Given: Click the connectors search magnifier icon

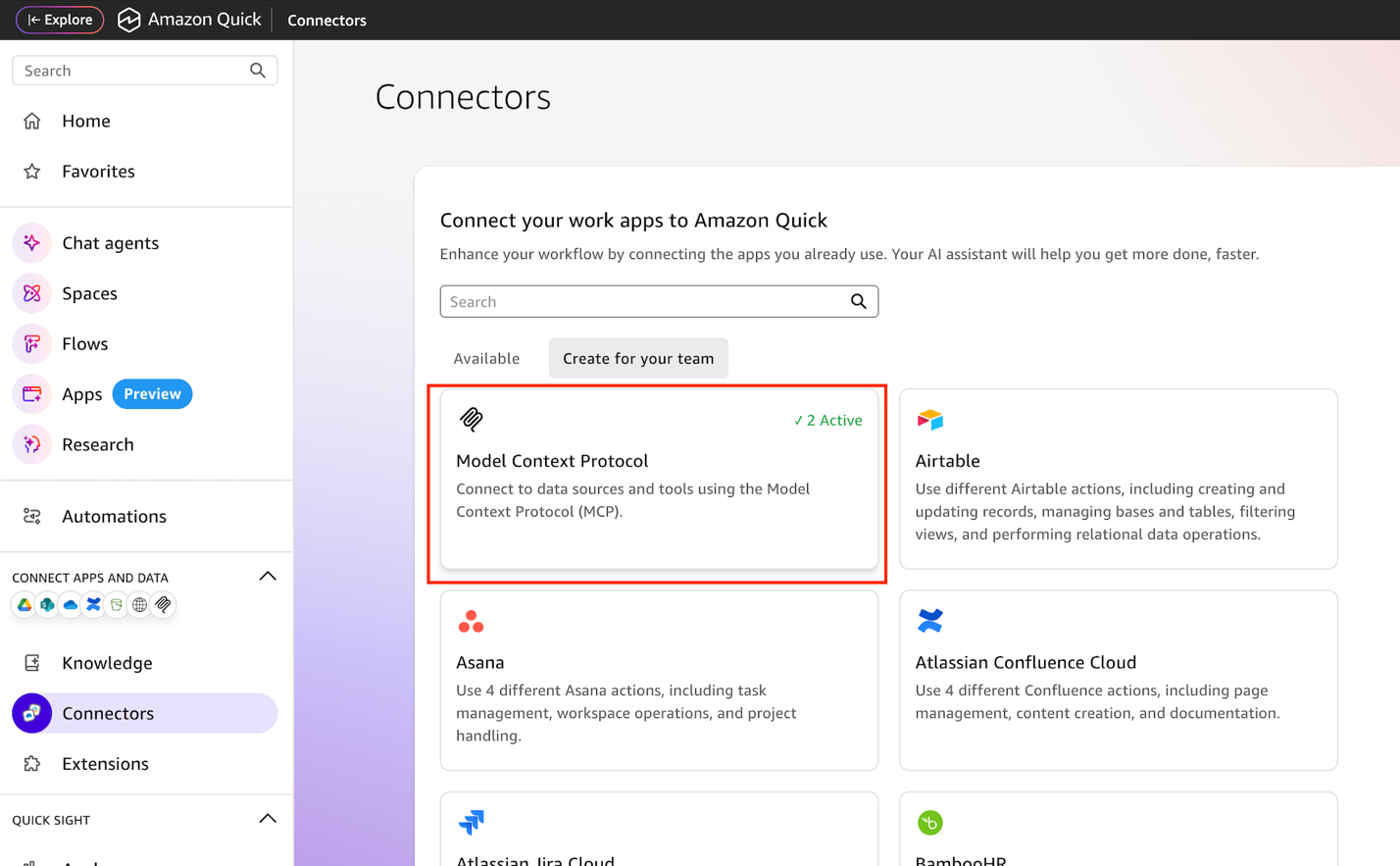Looking at the screenshot, I should [x=859, y=301].
